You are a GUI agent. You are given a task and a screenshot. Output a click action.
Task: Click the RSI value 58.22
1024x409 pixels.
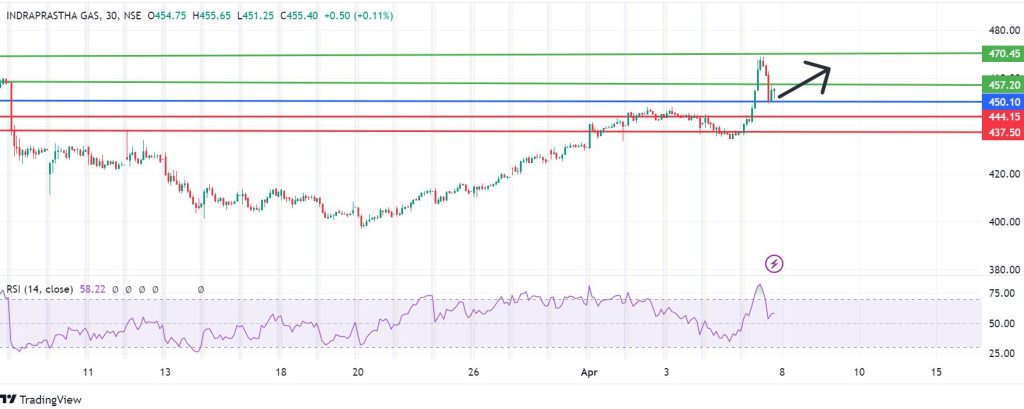pos(91,288)
